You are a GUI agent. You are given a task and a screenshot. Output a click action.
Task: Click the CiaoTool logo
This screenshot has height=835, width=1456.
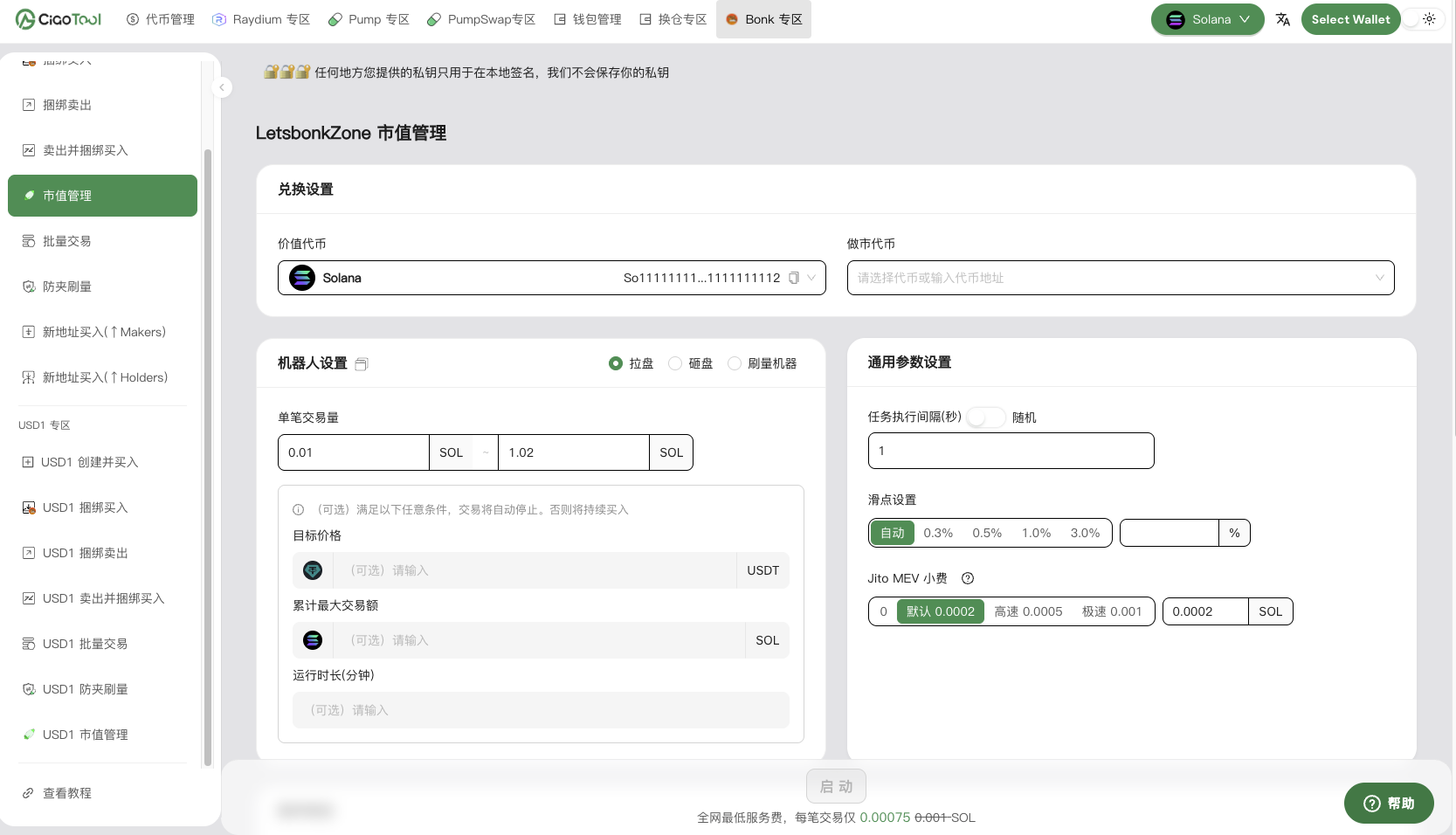(59, 19)
